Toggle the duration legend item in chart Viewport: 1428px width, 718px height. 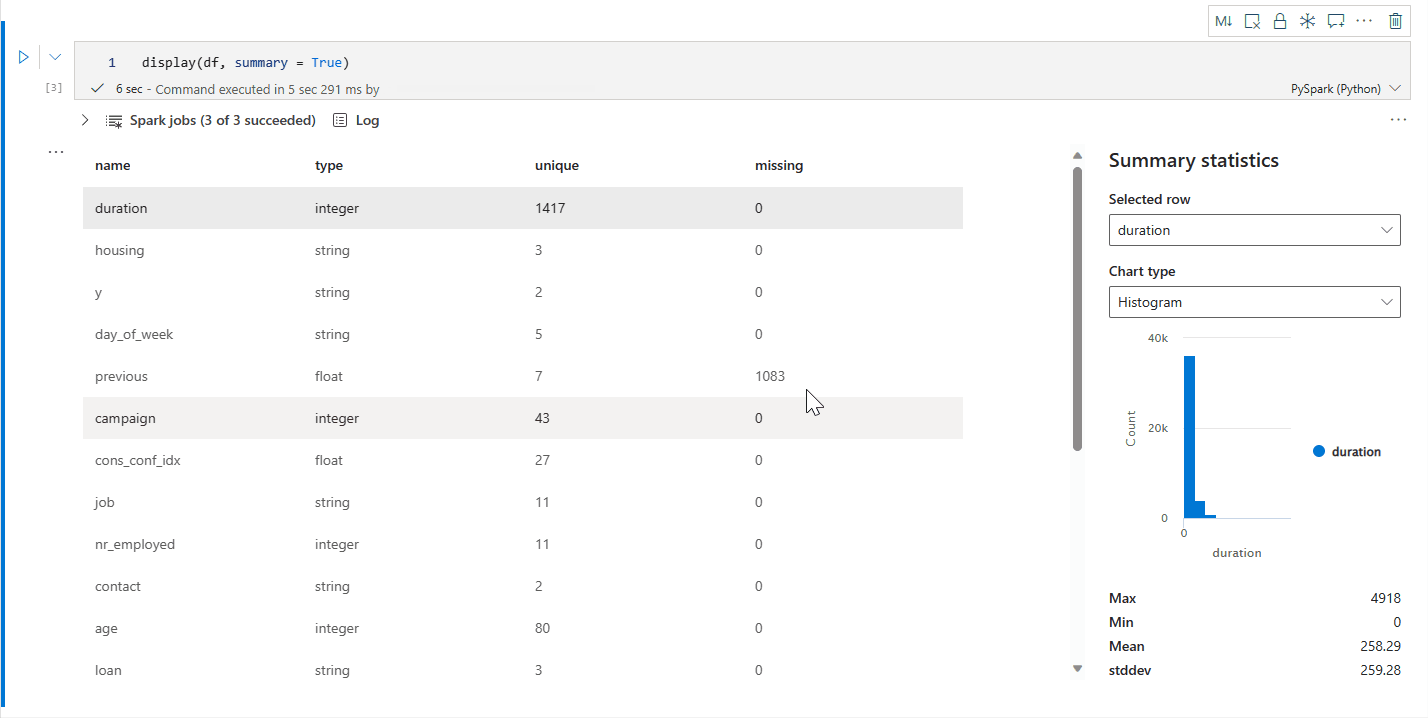[1347, 452]
